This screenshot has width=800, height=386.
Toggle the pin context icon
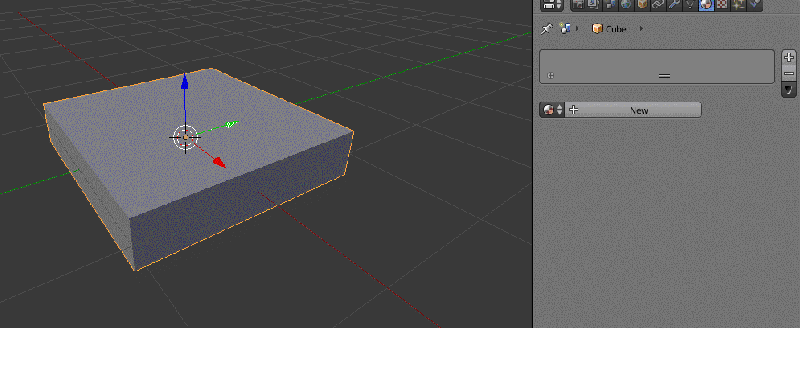[x=546, y=29]
